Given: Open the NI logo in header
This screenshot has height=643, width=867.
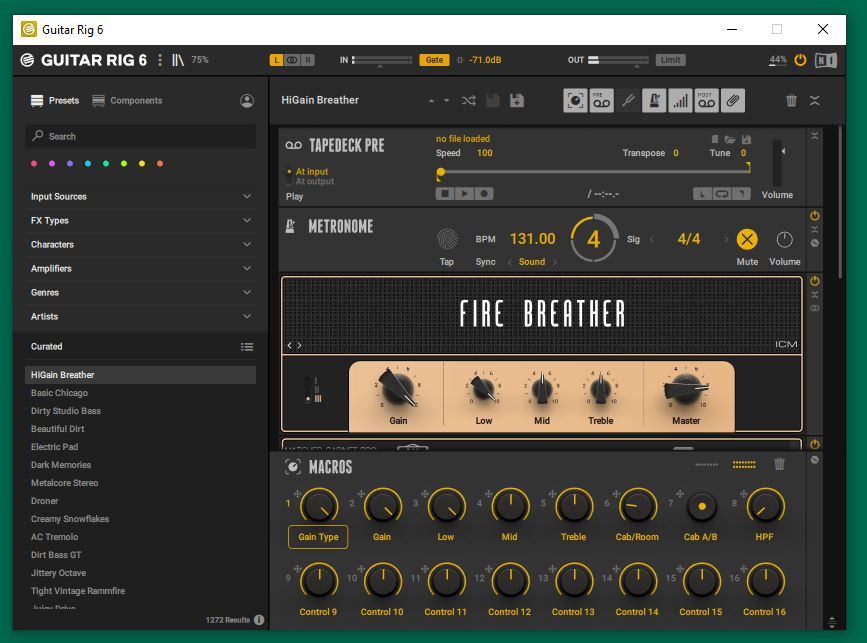Looking at the screenshot, I should [x=826, y=60].
